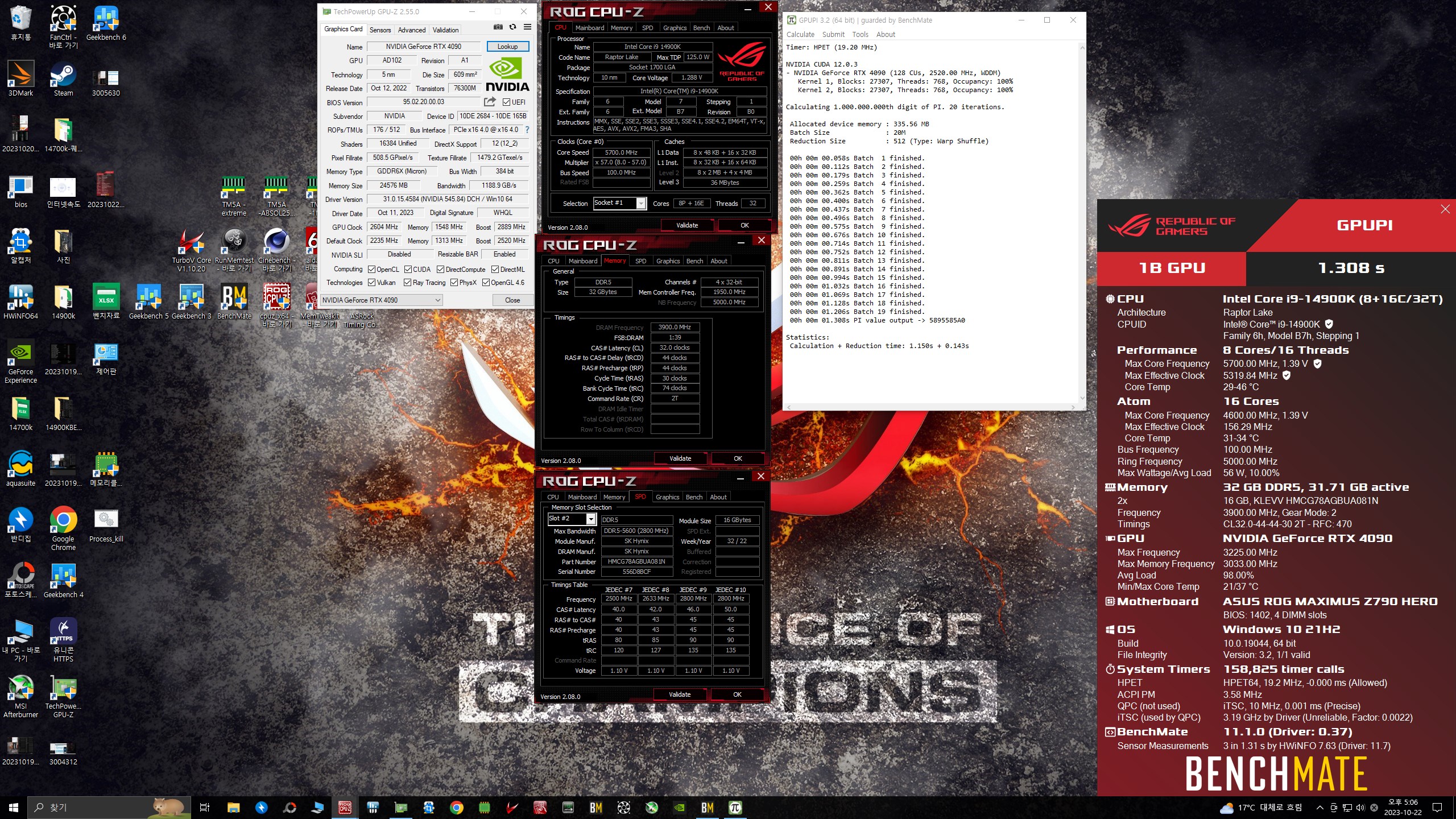Open the Slot #2 memory slot dropdown
1456x819 pixels.
click(x=572, y=519)
